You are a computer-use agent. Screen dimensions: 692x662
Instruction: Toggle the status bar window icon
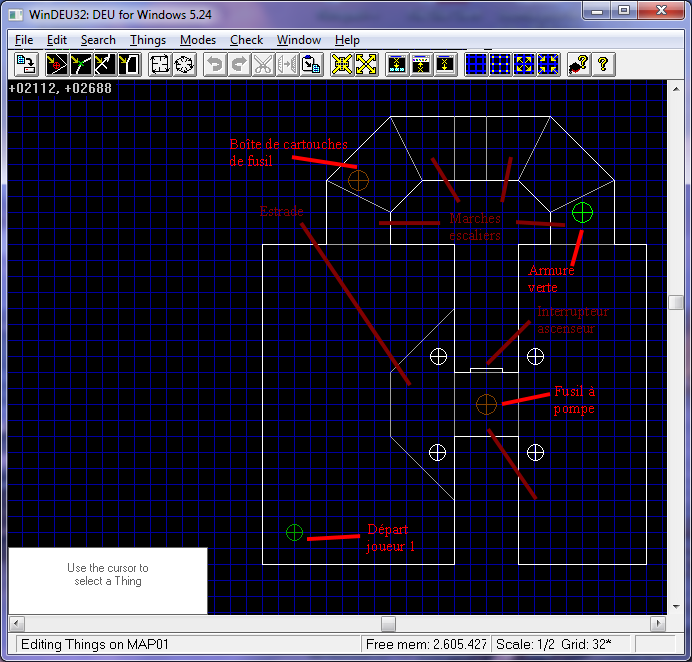tap(445, 64)
